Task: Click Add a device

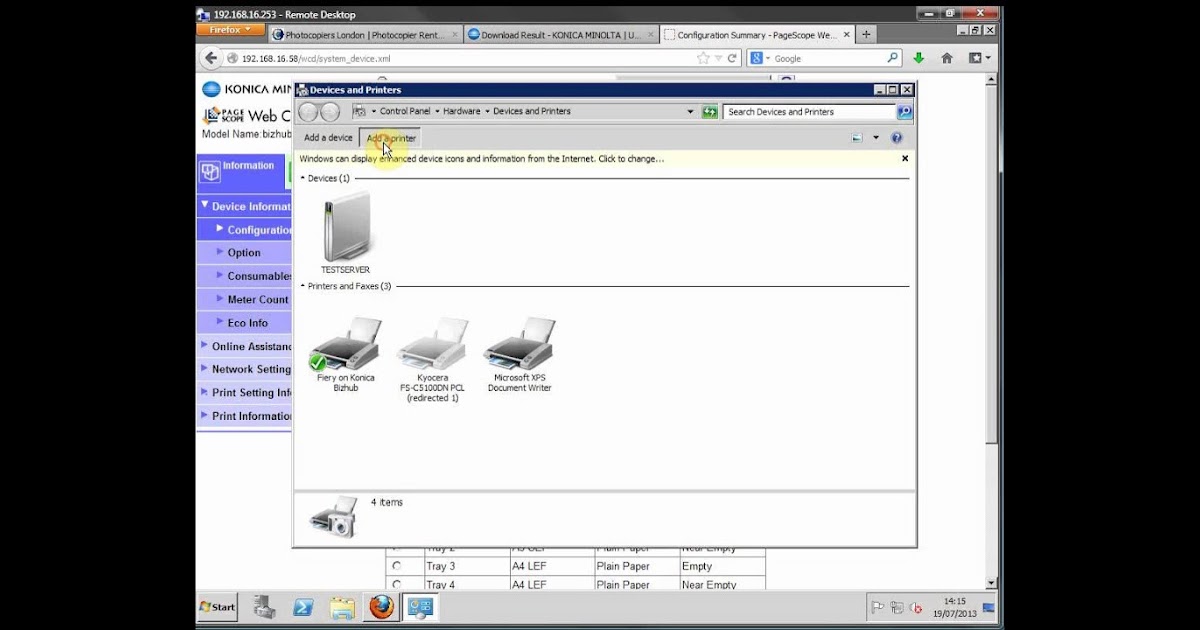Action: point(328,138)
